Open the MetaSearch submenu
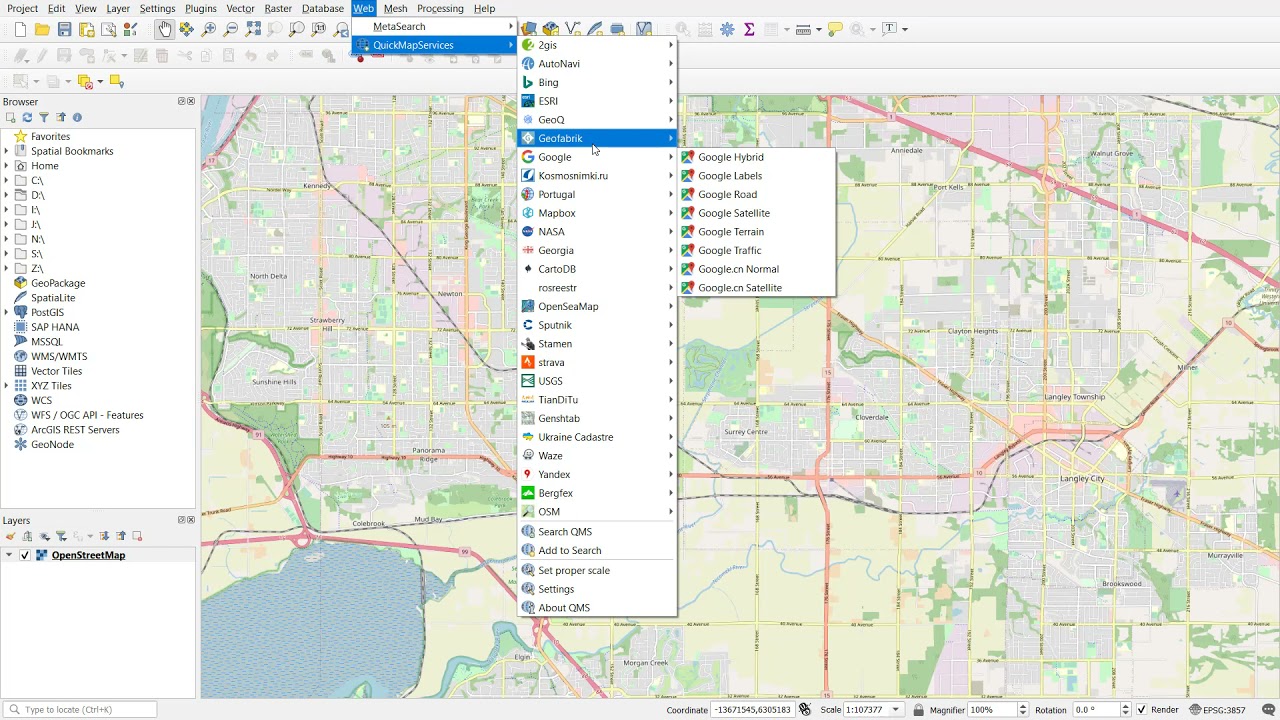 coord(434,26)
